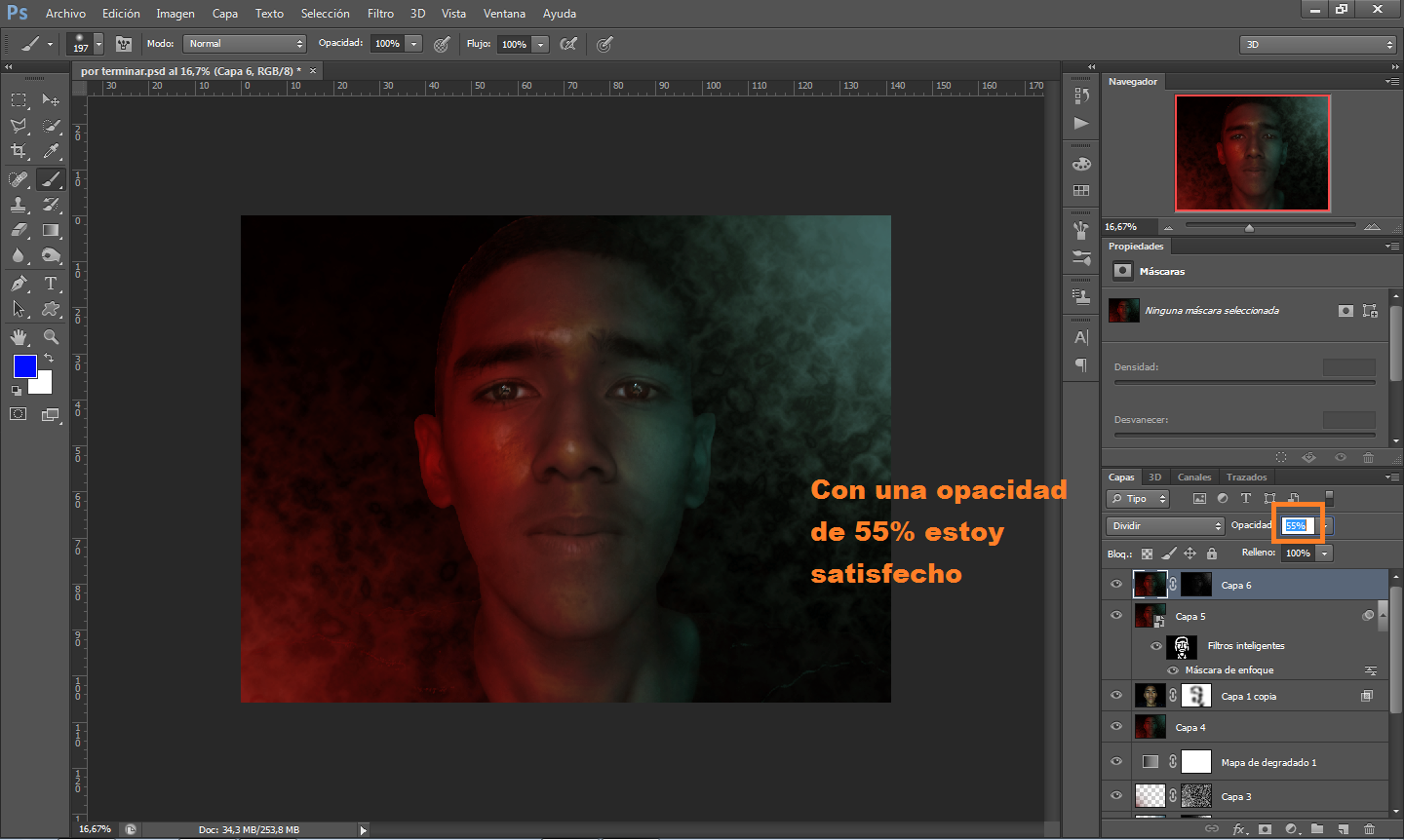Open background white color picker
Screen dimensions: 1404x840
coord(43,384)
